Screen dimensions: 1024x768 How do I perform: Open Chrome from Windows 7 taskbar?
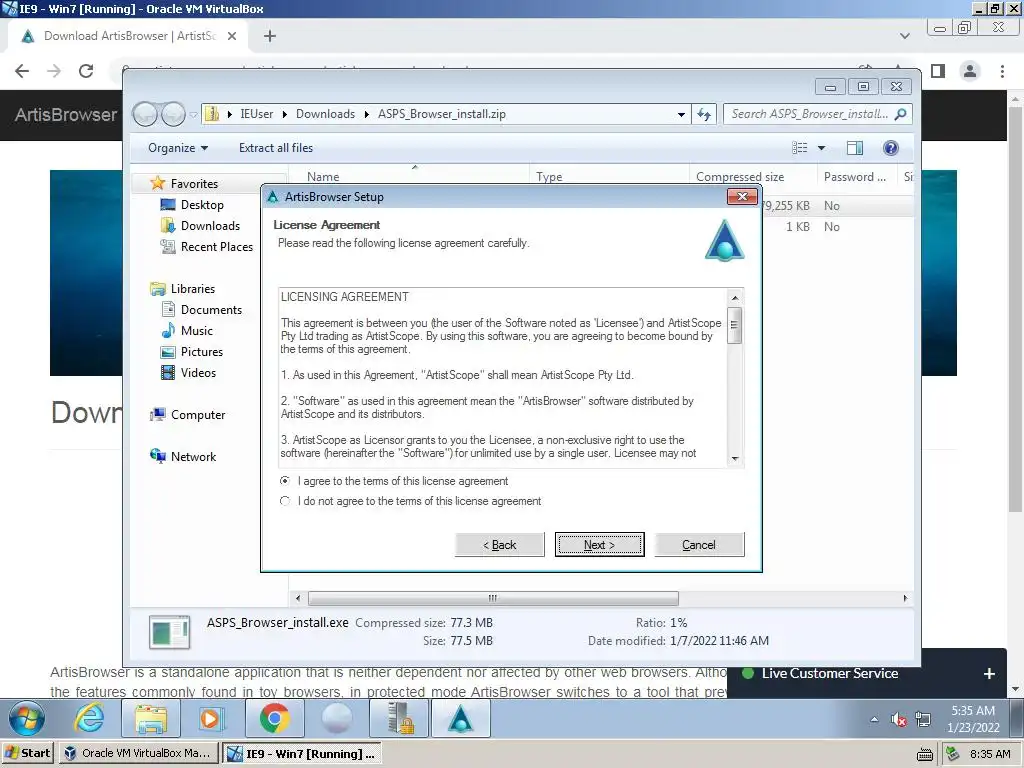click(x=274, y=718)
